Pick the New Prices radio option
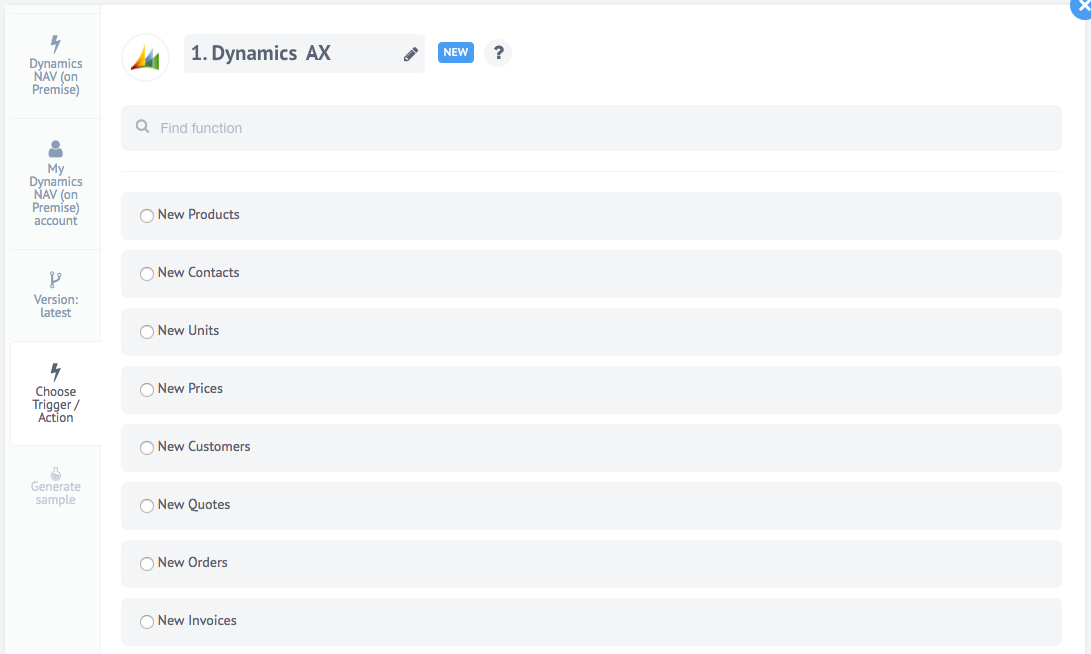The height and width of the screenshot is (654, 1091). pos(147,390)
